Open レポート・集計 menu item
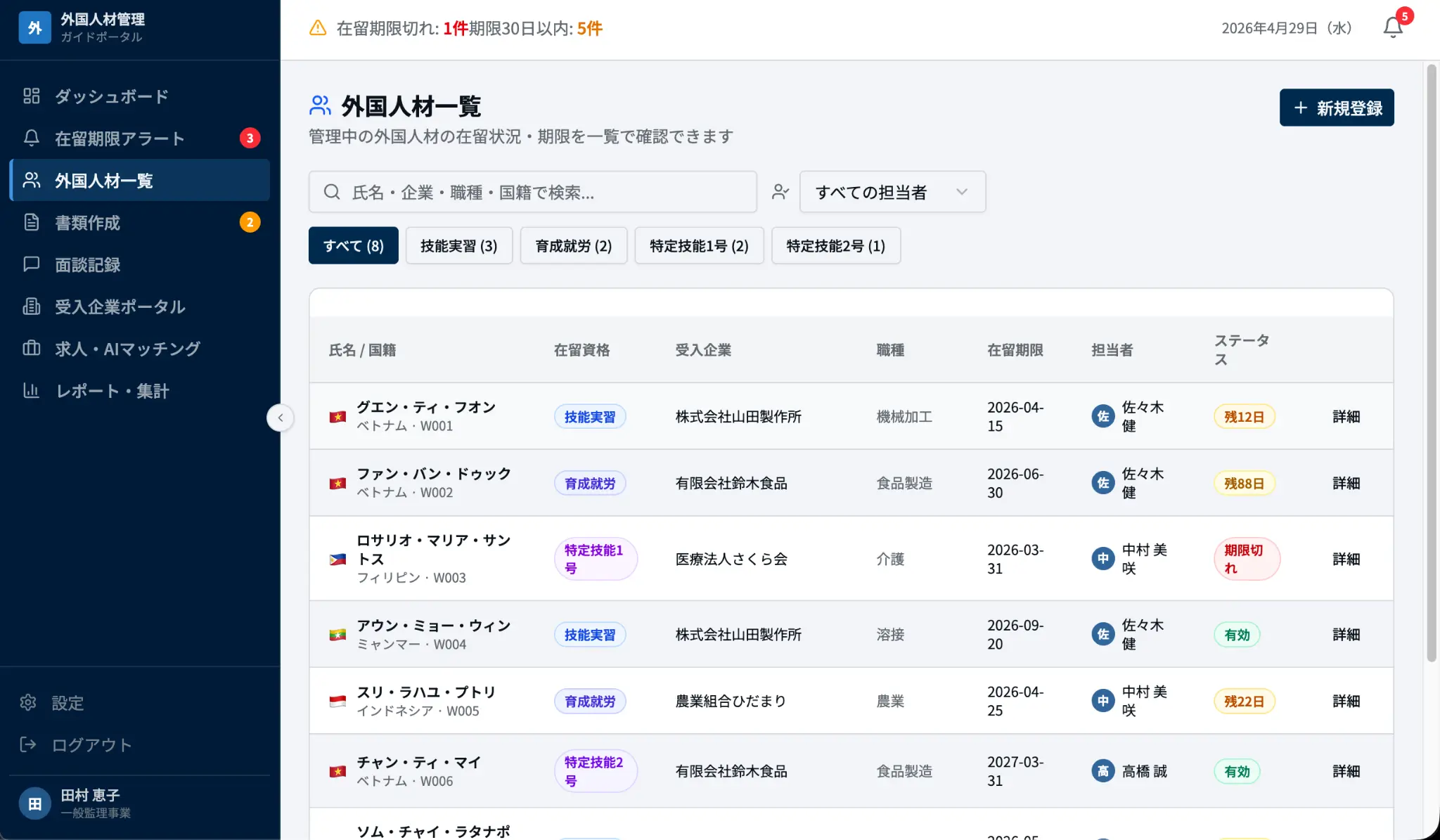The width and height of the screenshot is (1440, 840). click(140, 391)
